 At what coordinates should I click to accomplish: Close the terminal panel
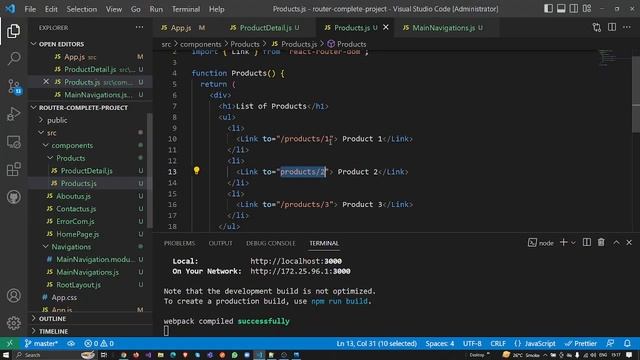(x=629, y=242)
